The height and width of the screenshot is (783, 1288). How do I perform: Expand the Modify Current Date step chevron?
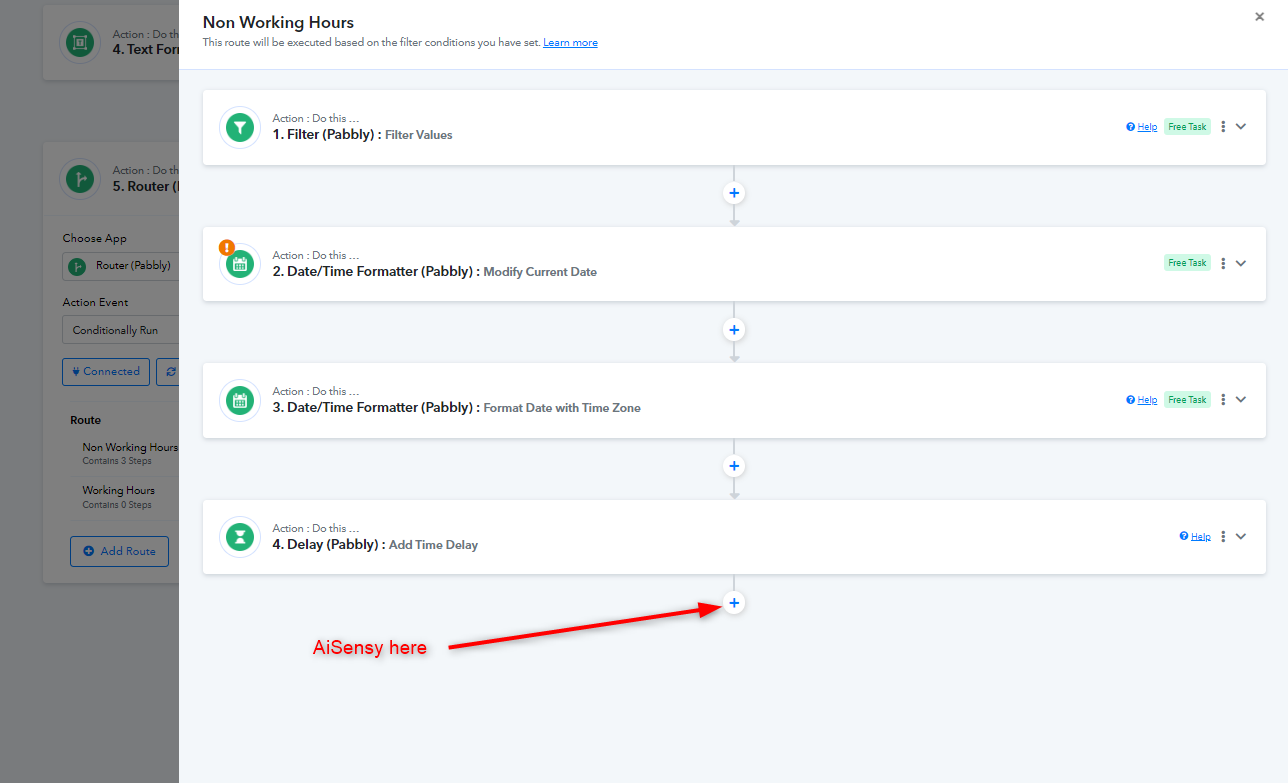pyautogui.click(x=1241, y=263)
